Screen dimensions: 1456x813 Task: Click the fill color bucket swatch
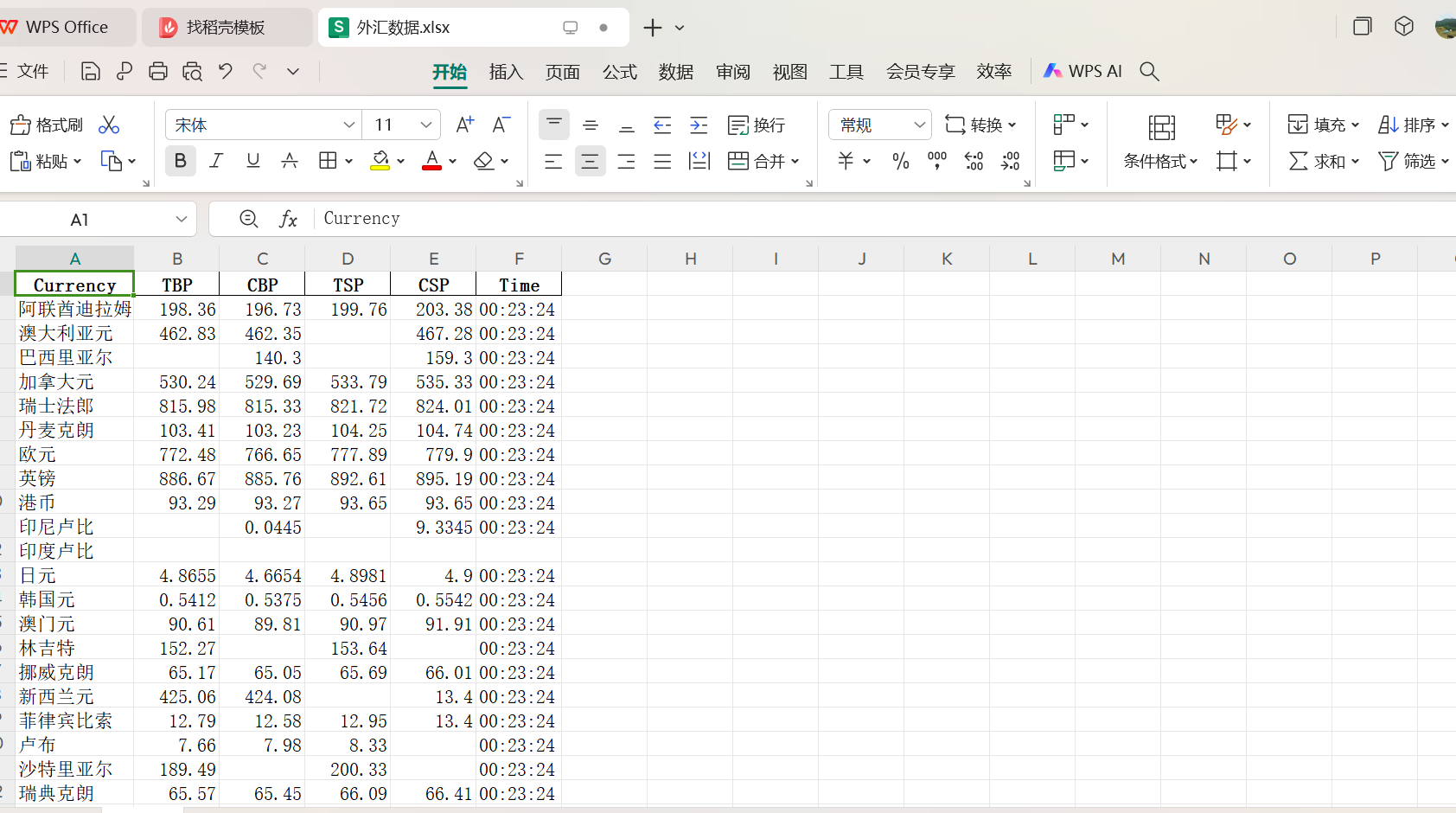coord(380,161)
